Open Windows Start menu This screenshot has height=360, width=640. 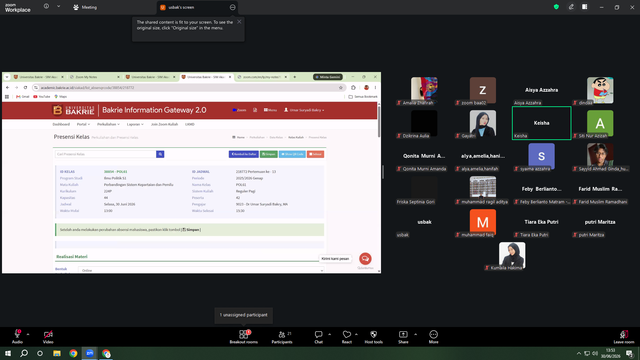[x=8, y=353]
